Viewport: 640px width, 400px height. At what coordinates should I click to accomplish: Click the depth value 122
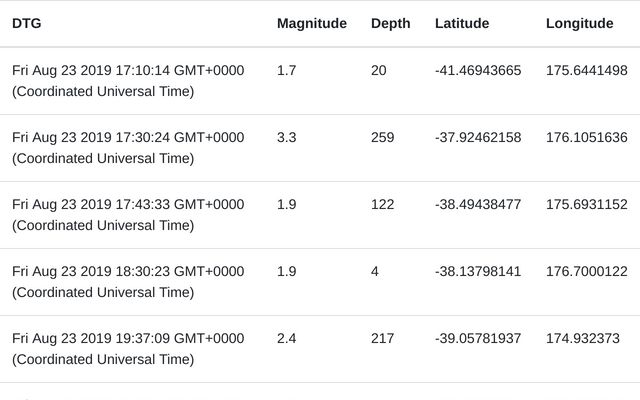tap(383, 205)
